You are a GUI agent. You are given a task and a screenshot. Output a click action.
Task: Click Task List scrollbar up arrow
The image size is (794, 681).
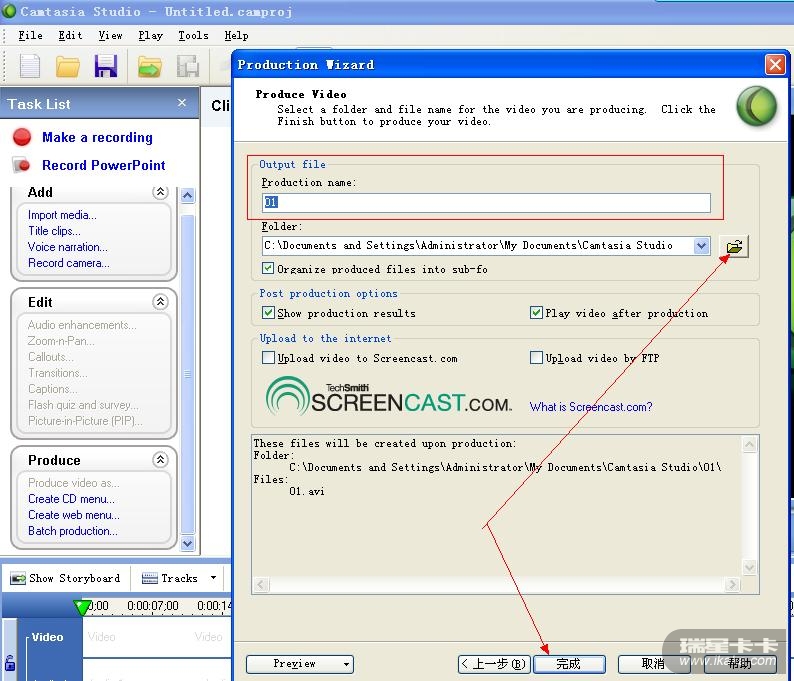tap(187, 195)
